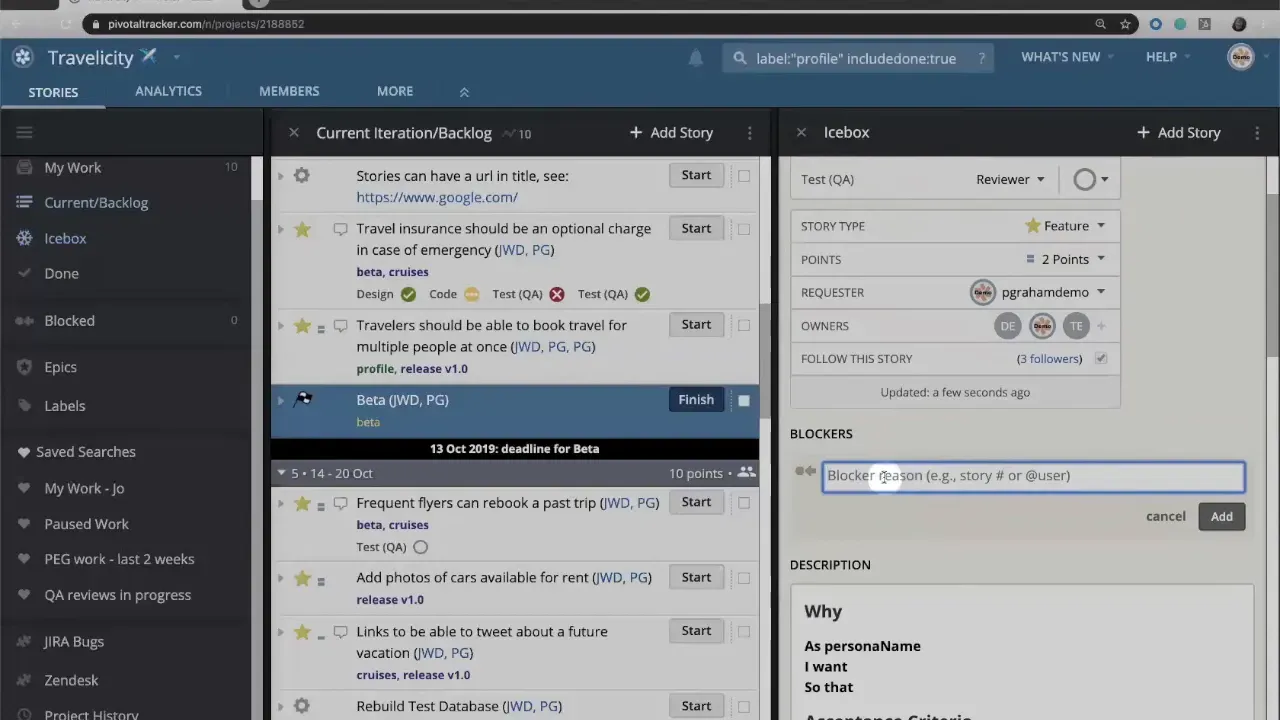Click the hamburger menu icon in the sidebar
This screenshot has width=1280, height=720.
coord(24,131)
